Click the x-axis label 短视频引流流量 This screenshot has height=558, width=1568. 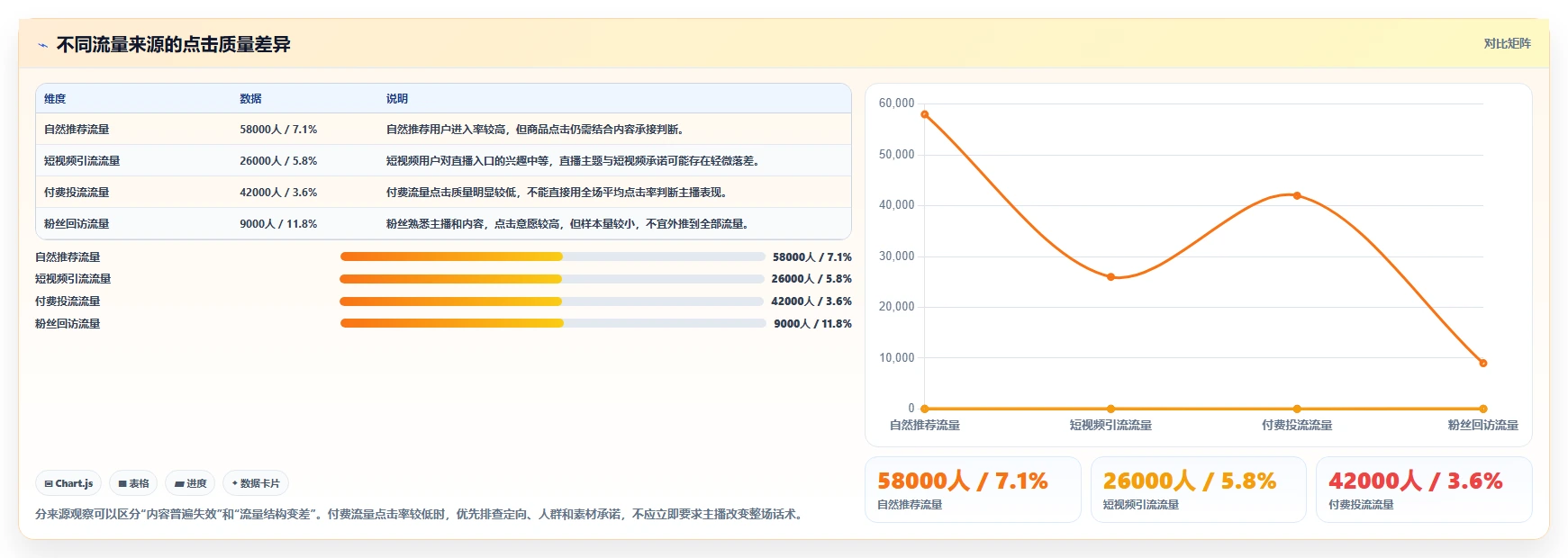pyautogui.click(x=1110, y=425)
